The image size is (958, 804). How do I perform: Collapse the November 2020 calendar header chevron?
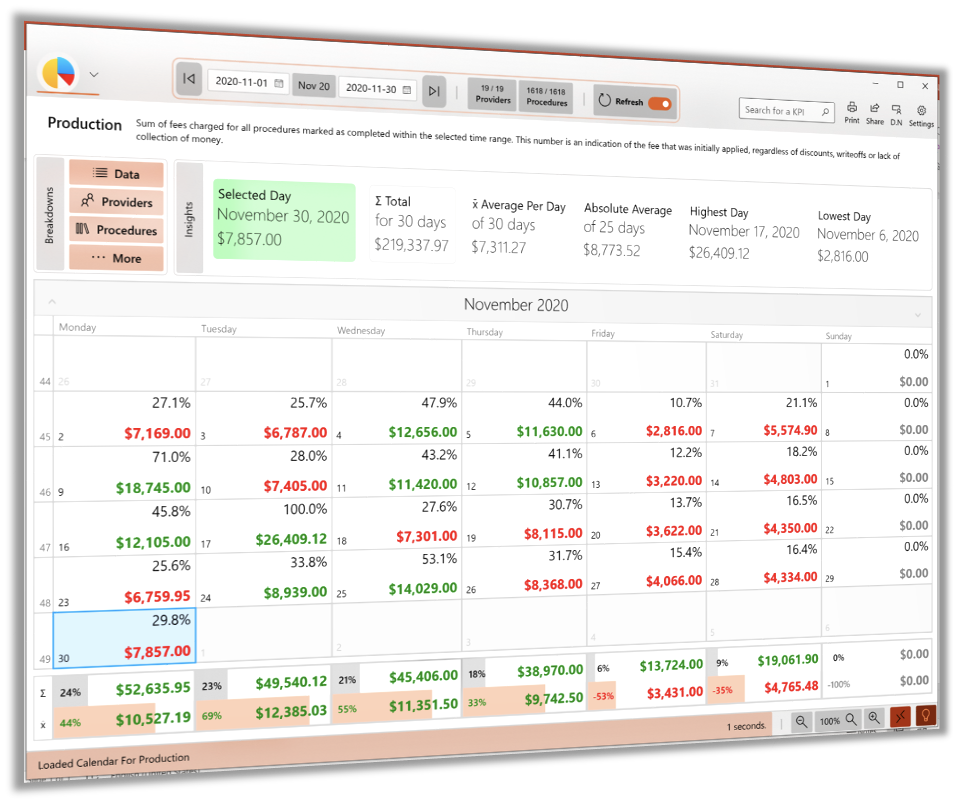coord(52,301)
